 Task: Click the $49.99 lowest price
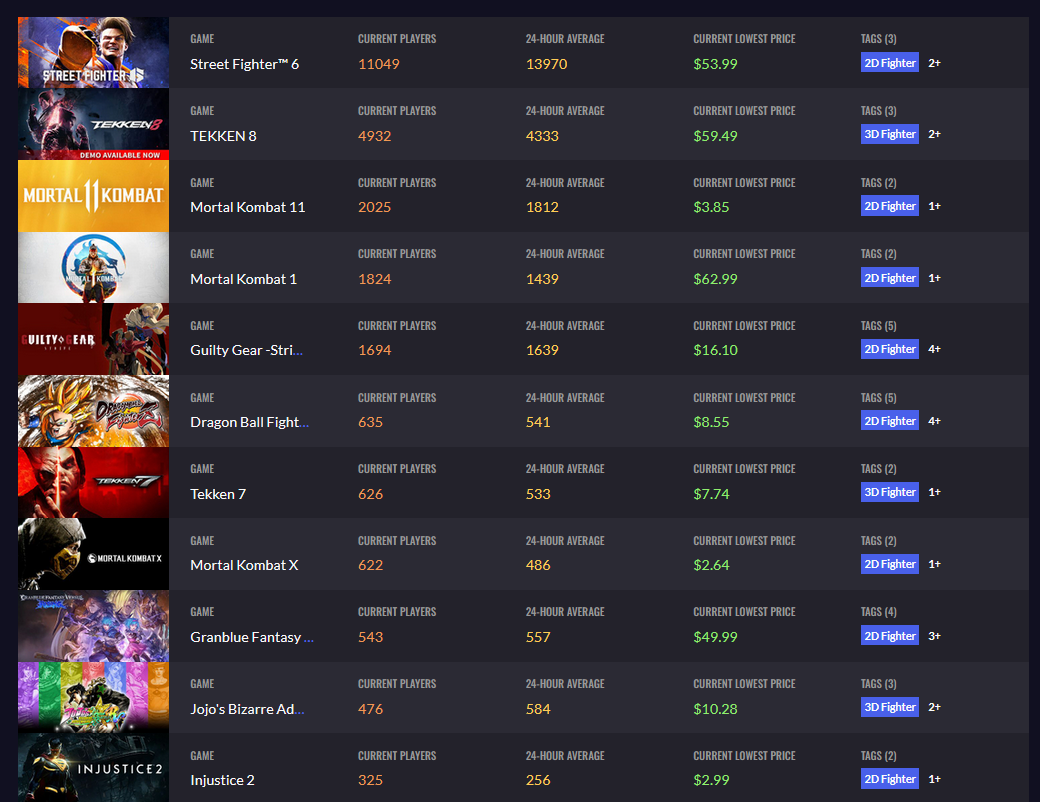pyautogui.click(x=715, y=637)
